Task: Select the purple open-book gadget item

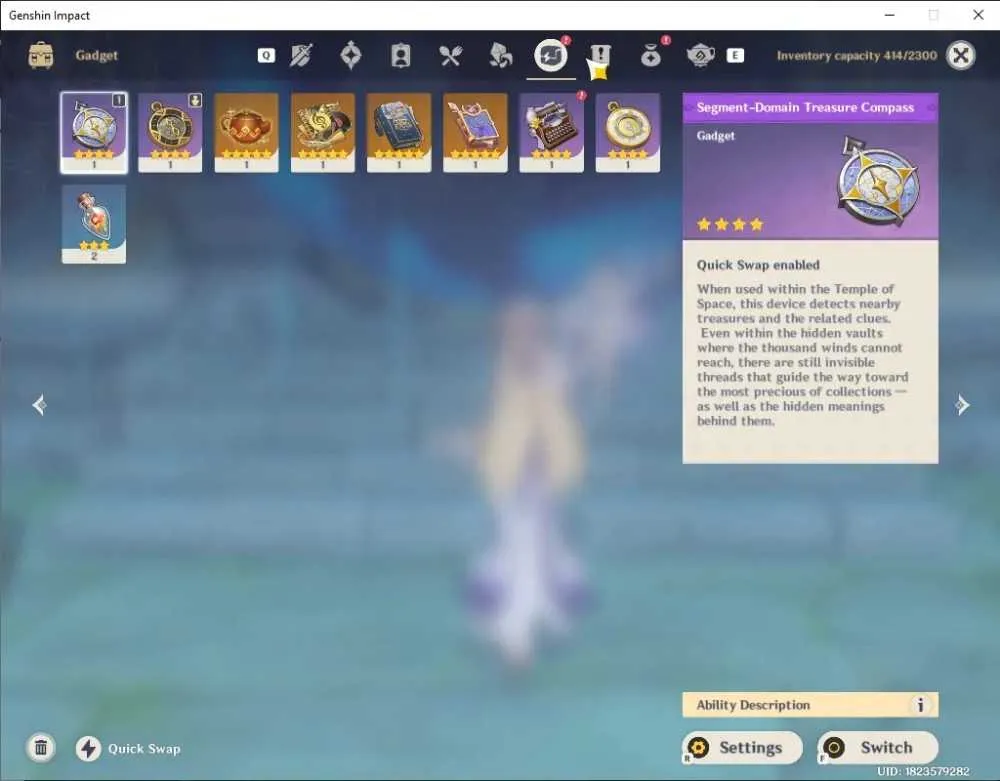Action: tap(475, 133)
